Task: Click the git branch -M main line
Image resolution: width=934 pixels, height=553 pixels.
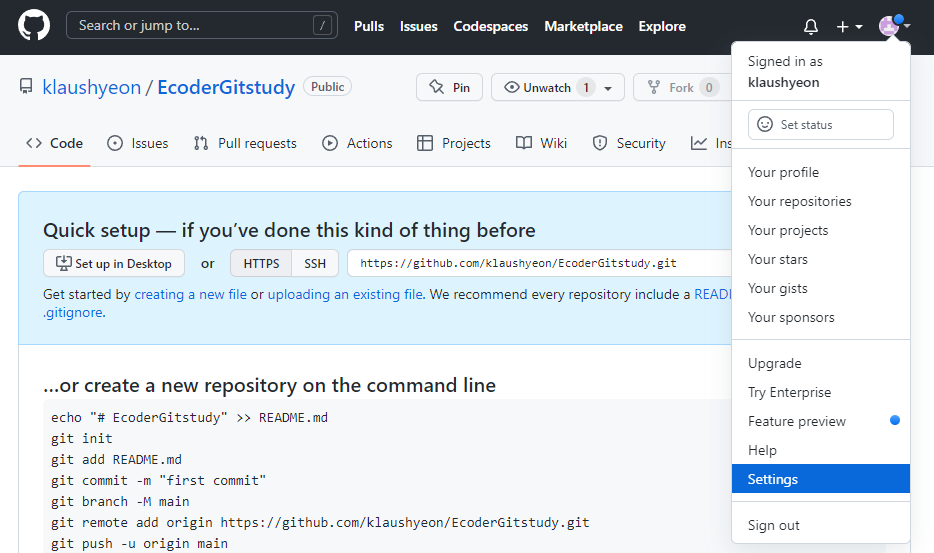Action: pyautogui.click(x=120, y=502)
